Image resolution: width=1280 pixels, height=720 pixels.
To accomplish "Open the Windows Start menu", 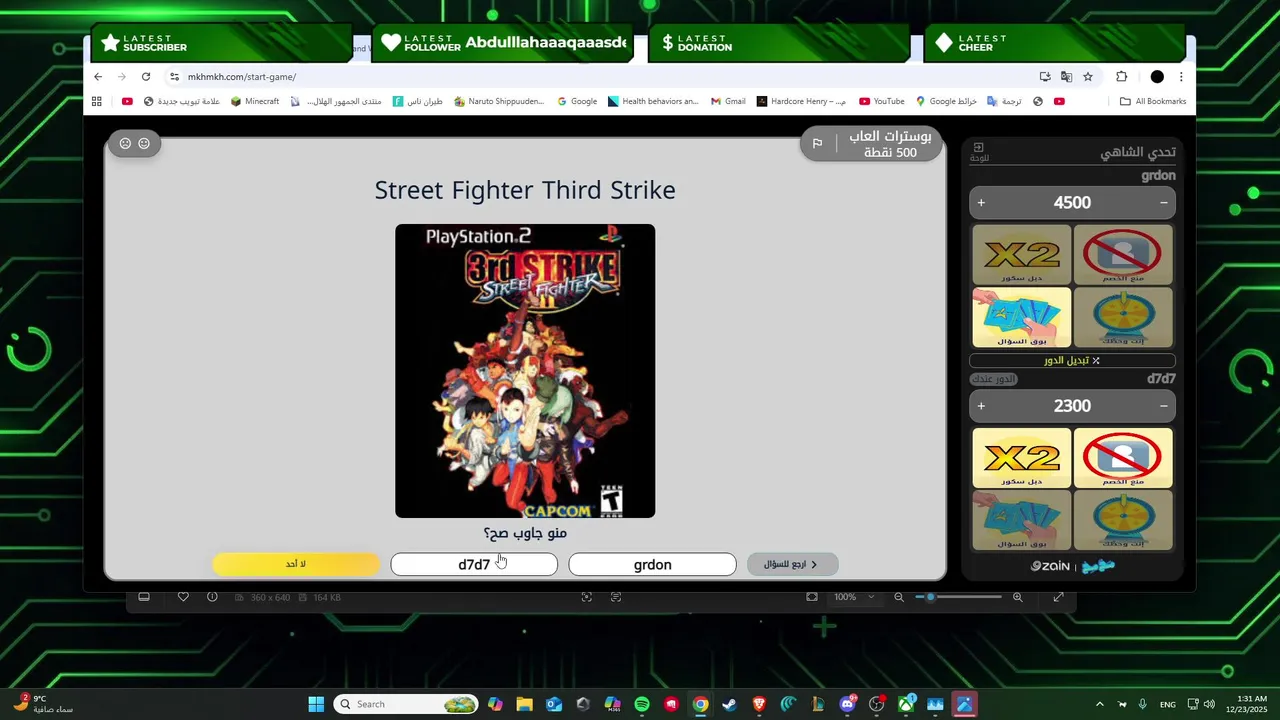I will point(316,704).
